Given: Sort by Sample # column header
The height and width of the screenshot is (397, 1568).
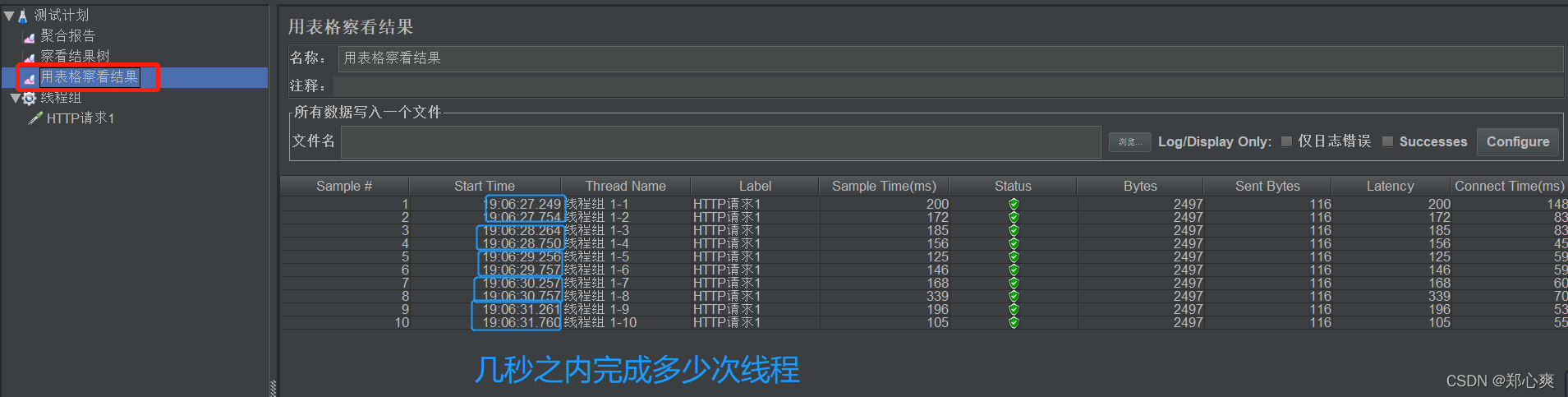Looking at the screenshot, I should 344,186.
